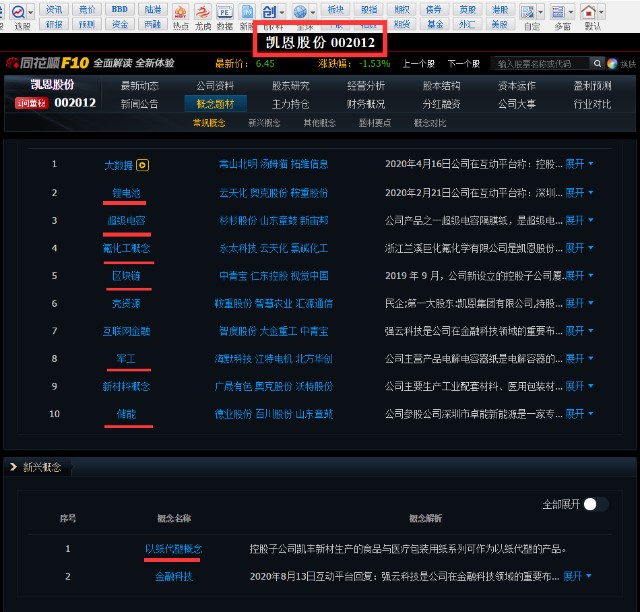The width and height of the screenshot is (640, 612).
Task: Open dropdown arrow next to 创 icon
Action: pos(282,12)
